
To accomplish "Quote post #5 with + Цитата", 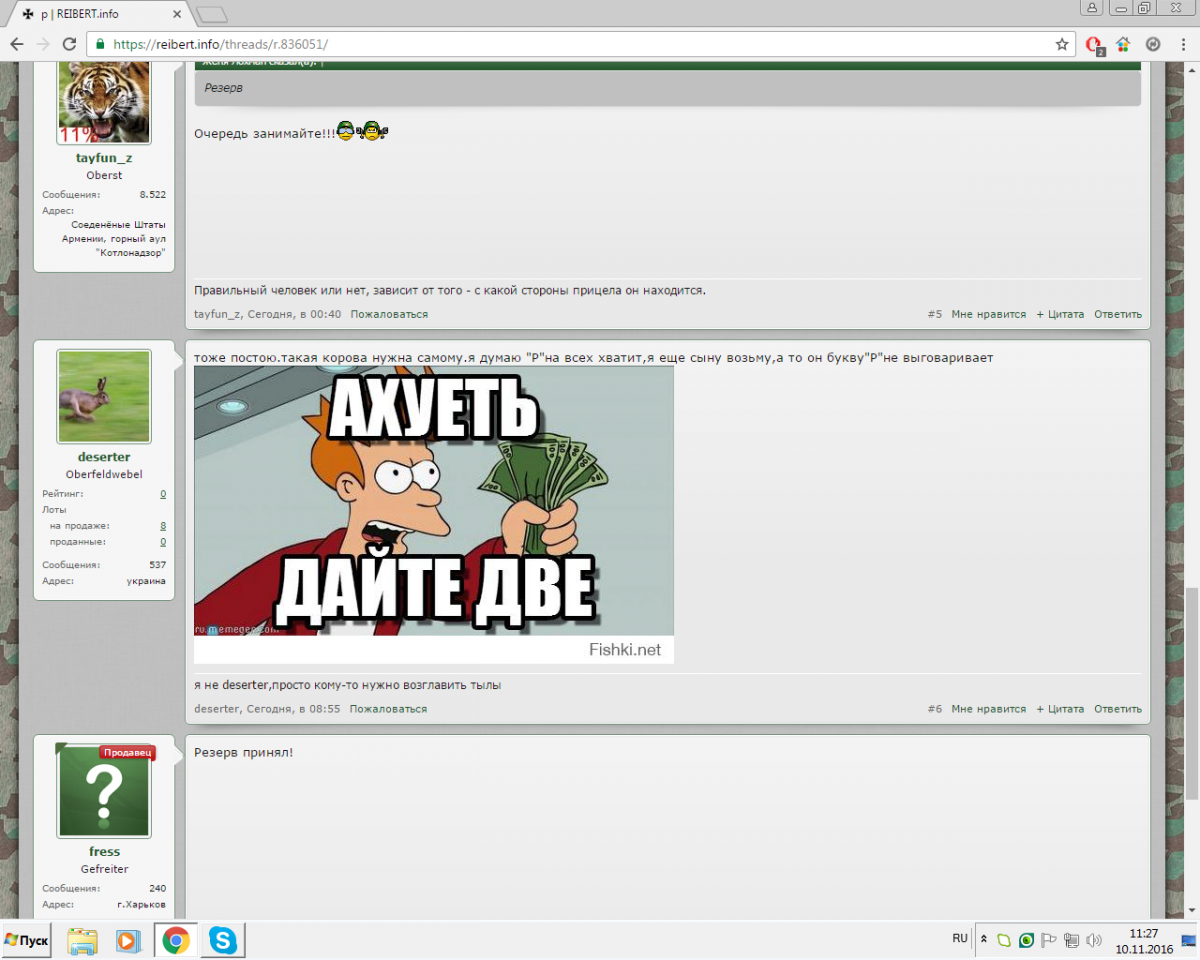I will [1060, 314].
